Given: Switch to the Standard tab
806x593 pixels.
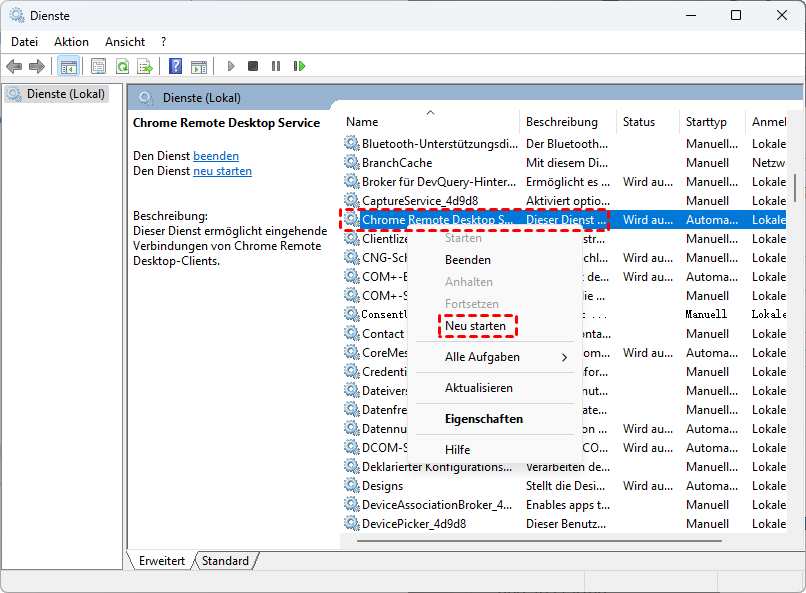Looking at the screenshot, I should (225, 561).
